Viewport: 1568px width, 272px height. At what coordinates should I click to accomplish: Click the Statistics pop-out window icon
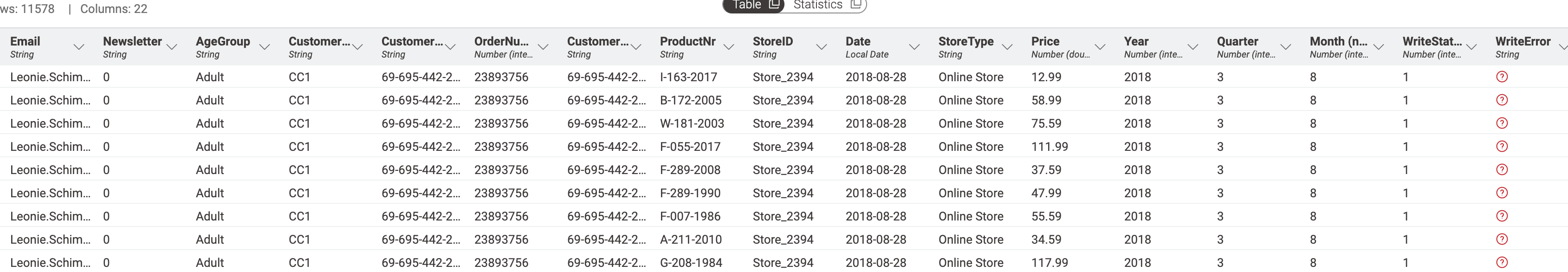pos(855,5)
